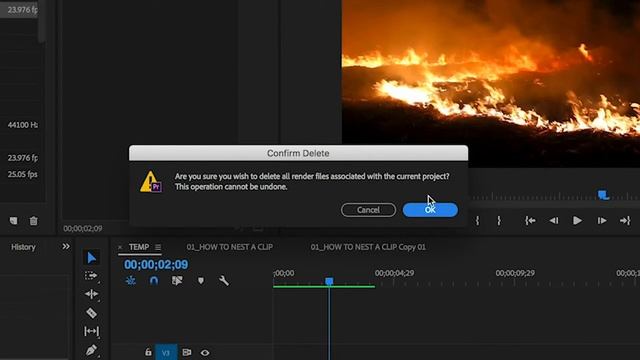Click the 25.05 fps value

pyautogui.click(x=22, y=174)
